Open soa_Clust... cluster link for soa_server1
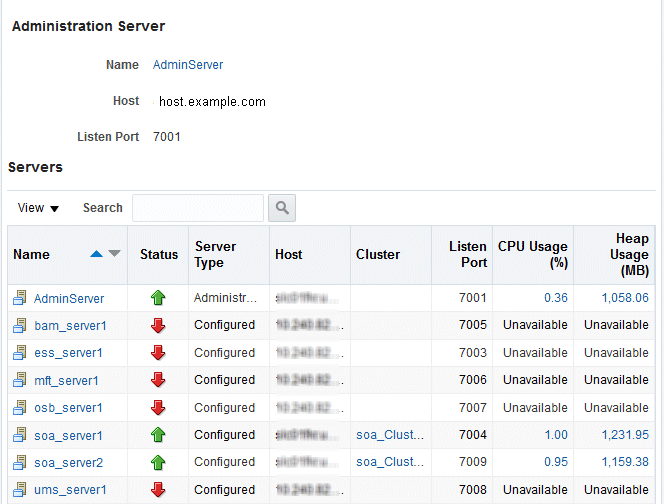This screenshot has height=504, width=664. pos(390,435)
